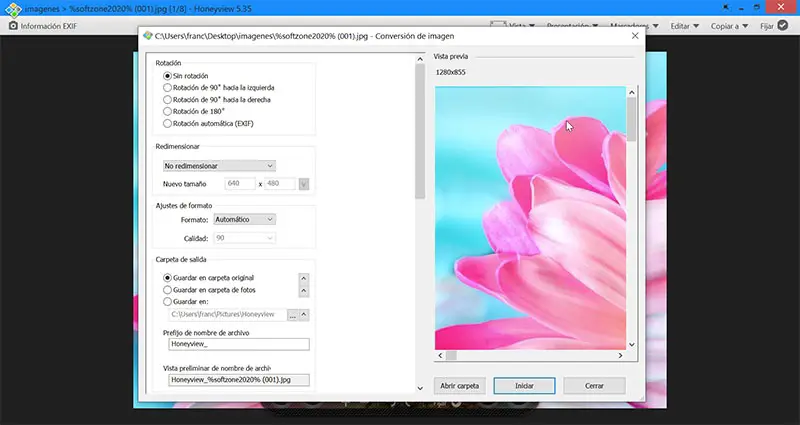Click preview scroll down arrow

632,344
